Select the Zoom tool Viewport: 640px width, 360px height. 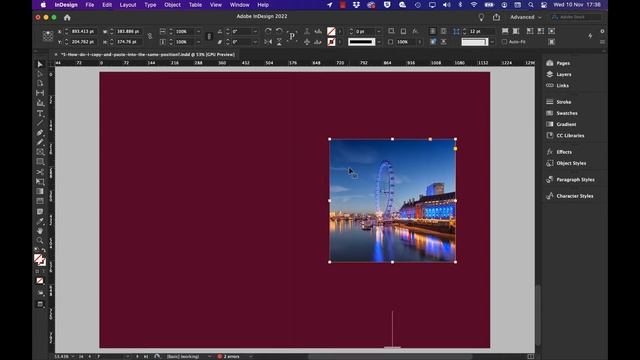(40, 241)
